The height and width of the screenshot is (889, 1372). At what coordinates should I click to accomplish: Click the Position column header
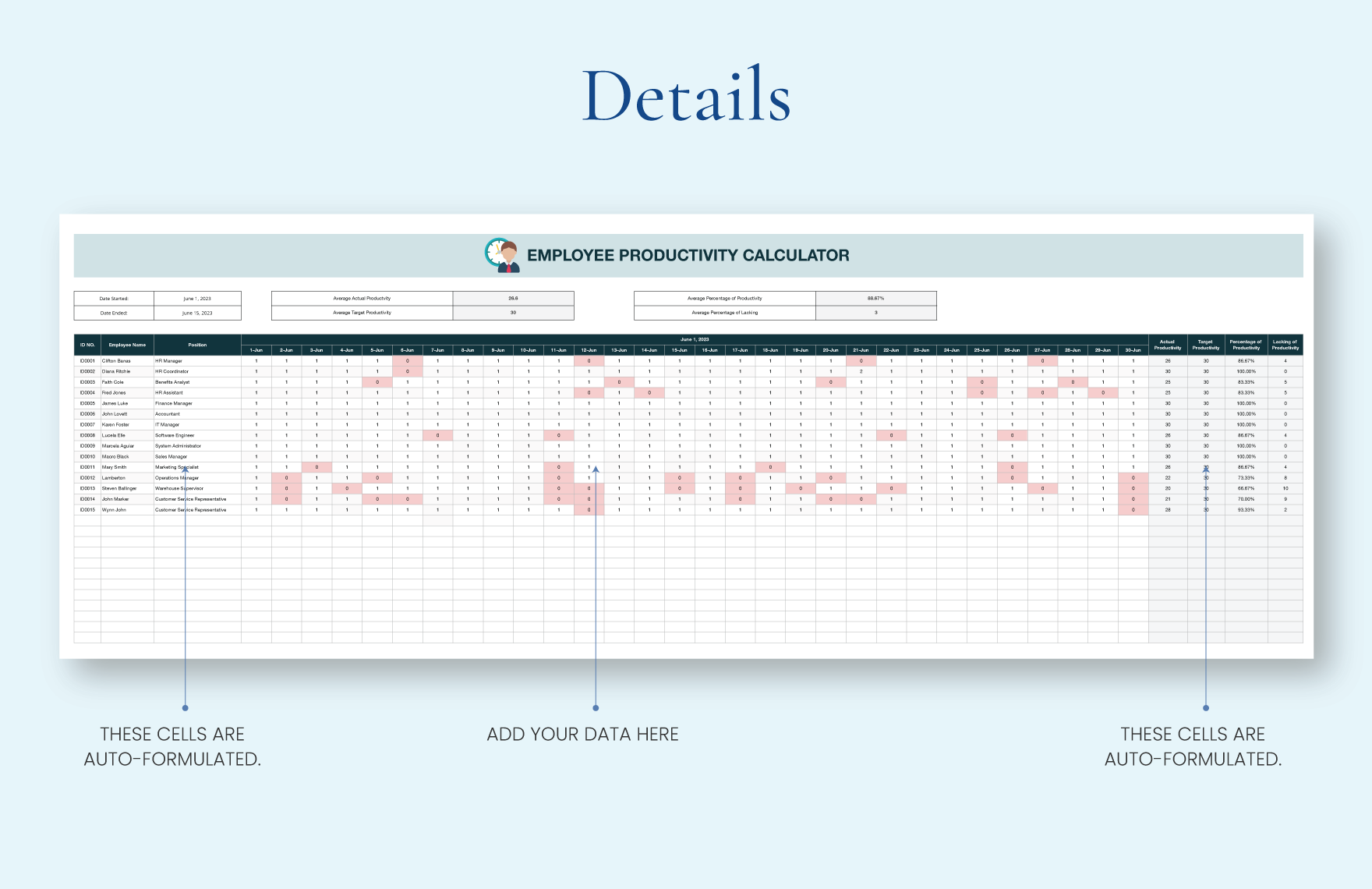coord(198,345)
